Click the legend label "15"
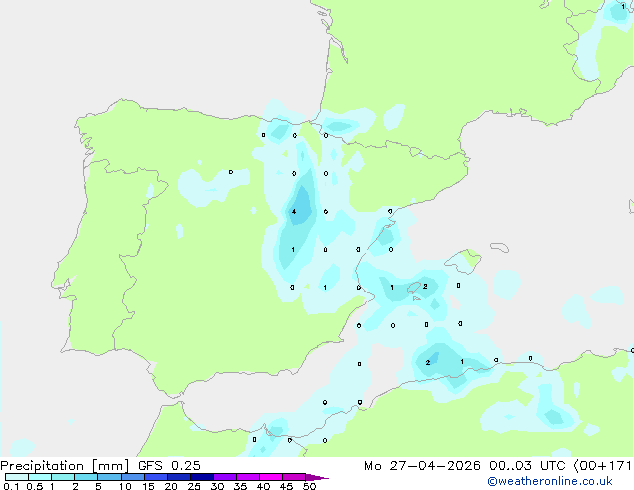 pyautogui.click(x=148, y=486)
